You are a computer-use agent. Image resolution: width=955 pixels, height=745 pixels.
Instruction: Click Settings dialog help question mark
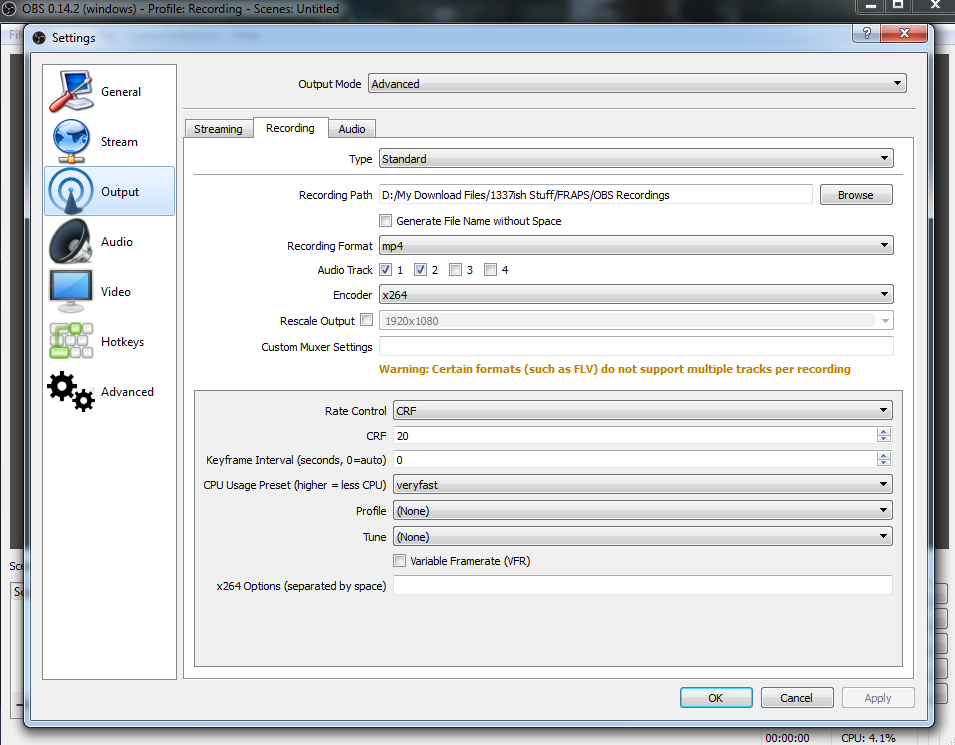point(867,33)
